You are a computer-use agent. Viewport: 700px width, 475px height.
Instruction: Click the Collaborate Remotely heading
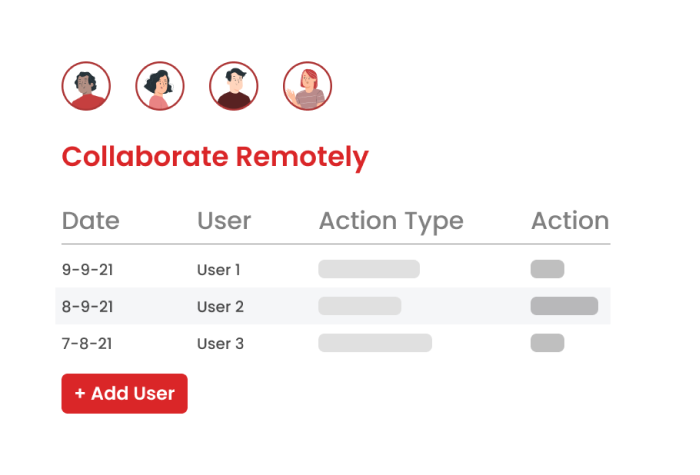[x=215, y=157]
